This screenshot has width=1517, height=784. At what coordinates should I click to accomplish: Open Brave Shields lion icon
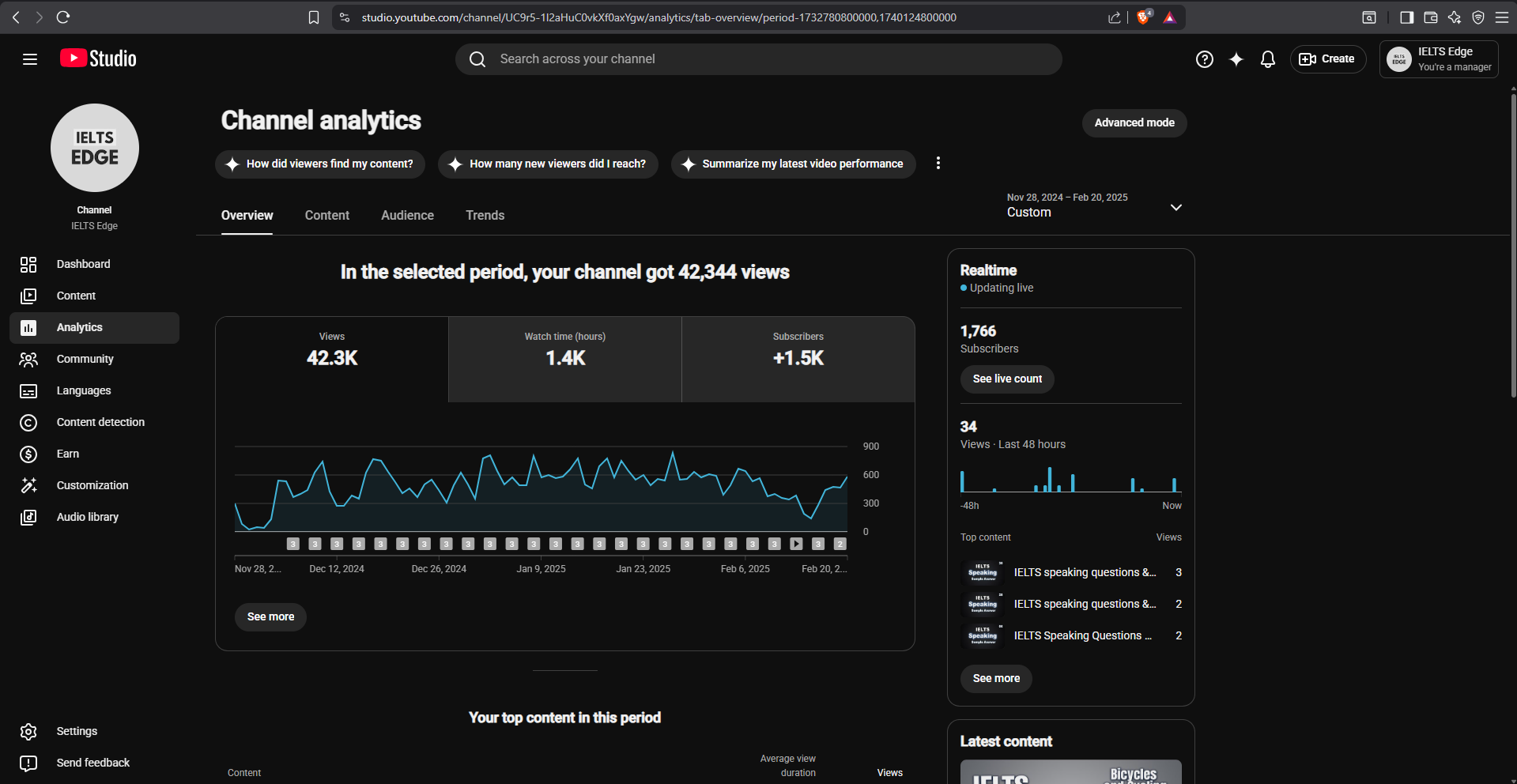[x=1144, y=17]
